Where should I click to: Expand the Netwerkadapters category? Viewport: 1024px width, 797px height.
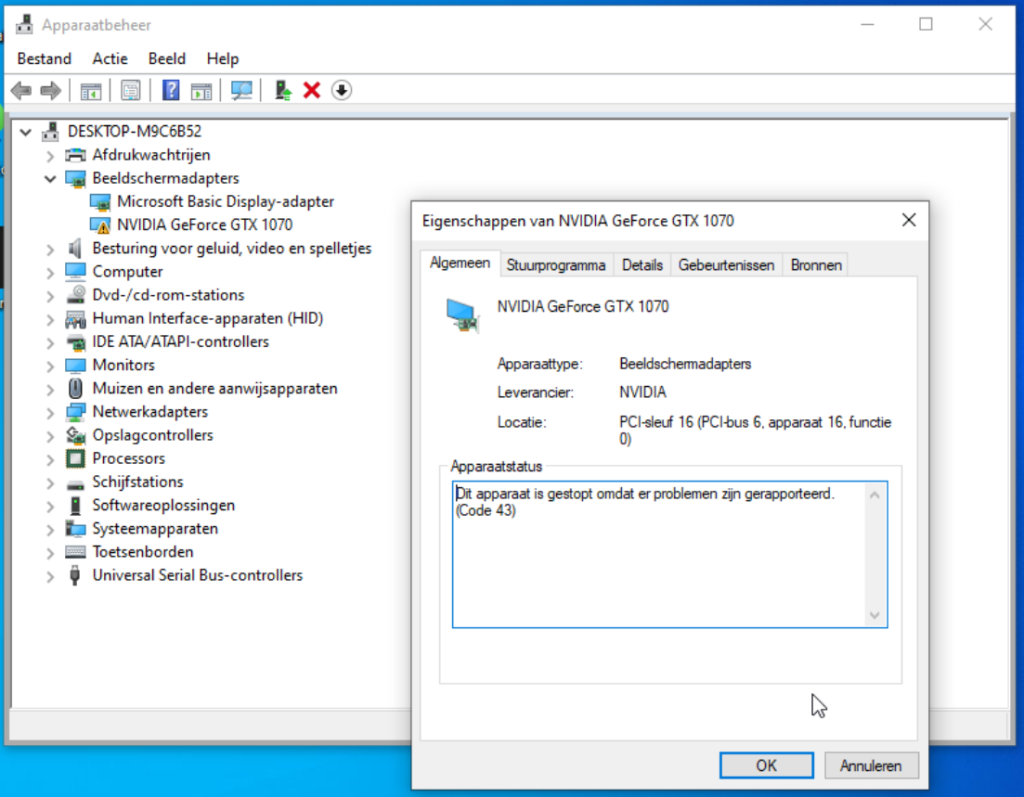(x=50, y=412)
